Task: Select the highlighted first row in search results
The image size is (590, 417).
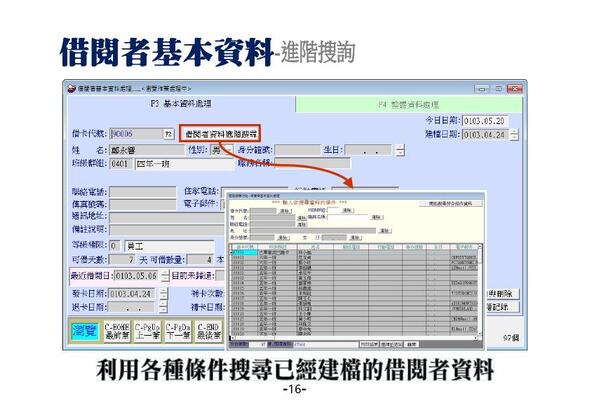Action: coord(354,252)
